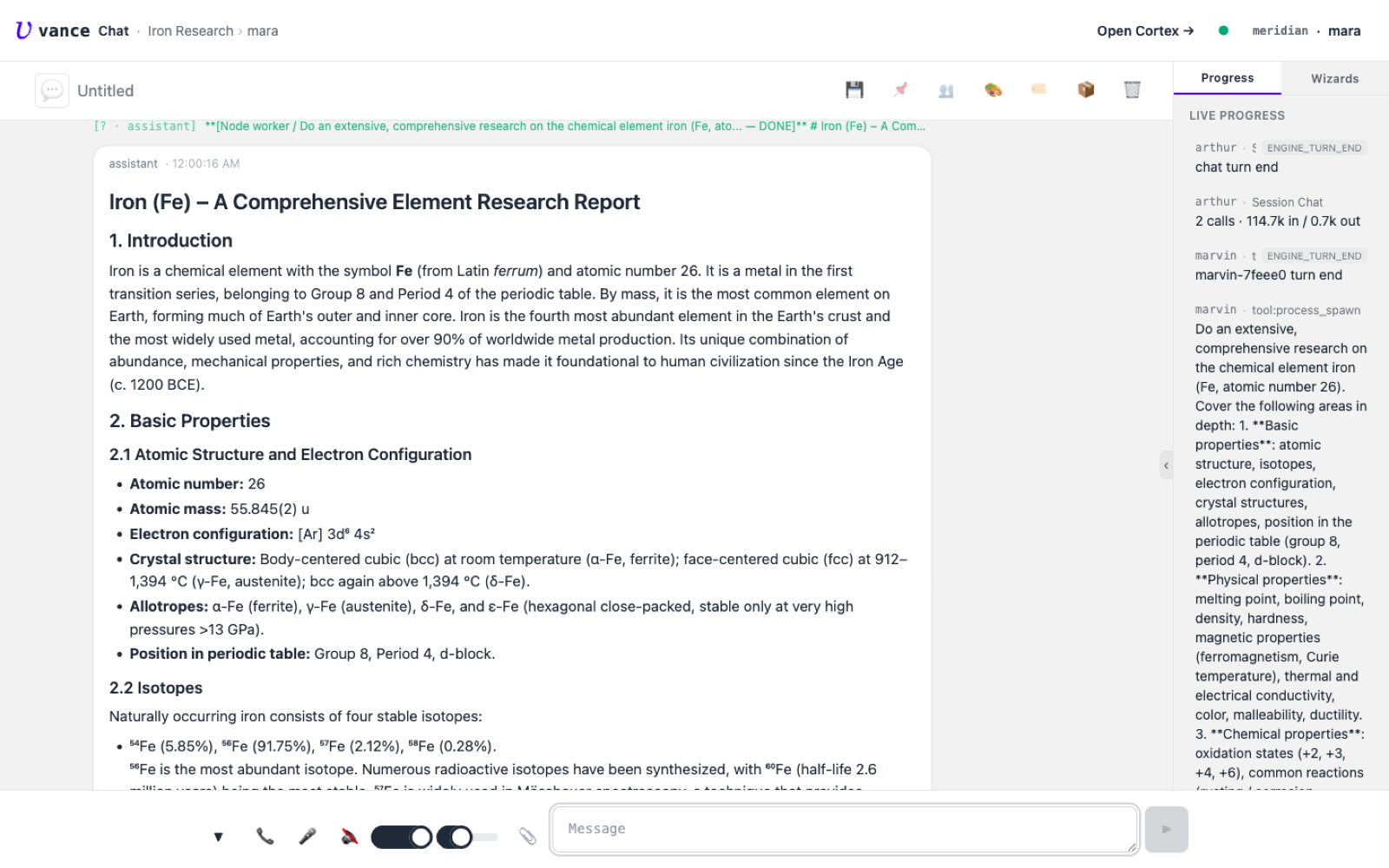Click the '2. Basic Properties' heading

pos(189,421)
